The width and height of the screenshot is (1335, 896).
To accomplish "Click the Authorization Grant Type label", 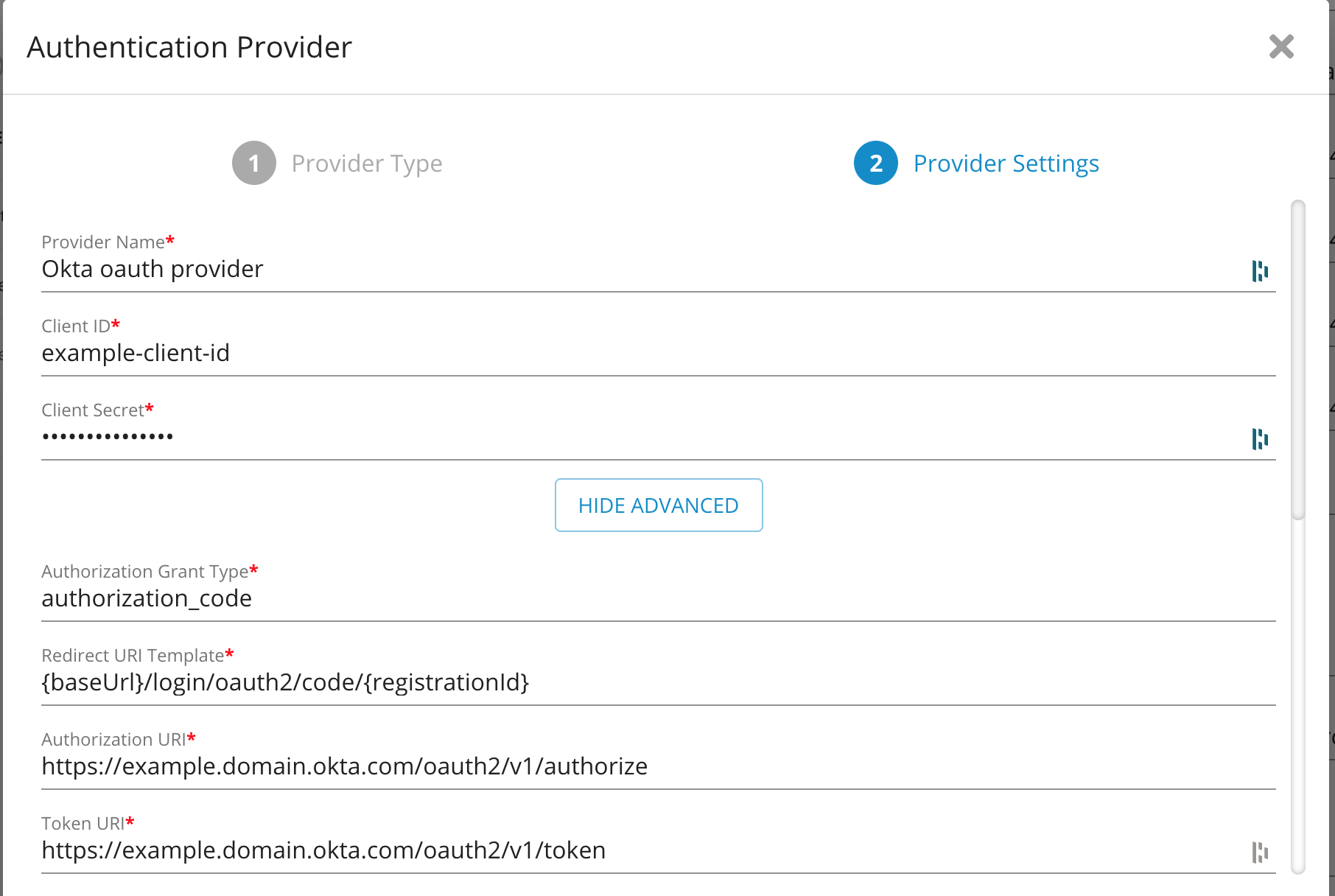I will (x=145, y=572).
